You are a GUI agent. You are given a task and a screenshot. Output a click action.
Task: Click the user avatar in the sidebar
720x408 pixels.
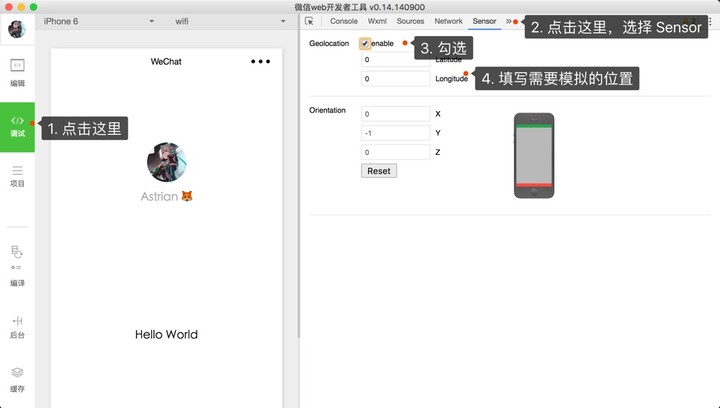pyautogui.click(x=17, y=29)
